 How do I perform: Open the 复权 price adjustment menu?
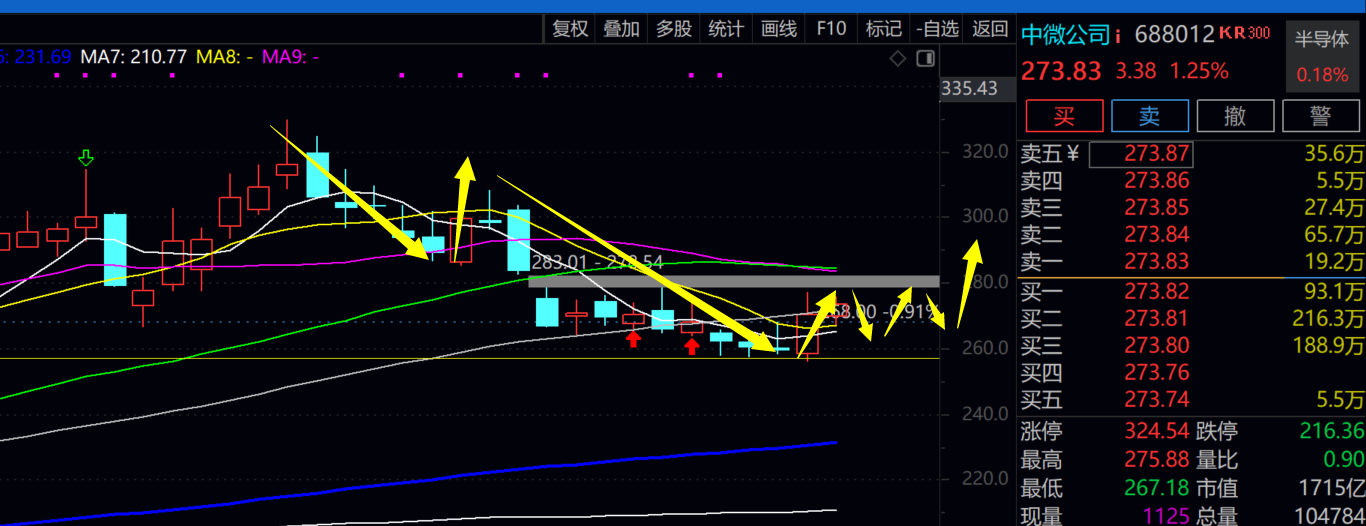pos(570,29)
